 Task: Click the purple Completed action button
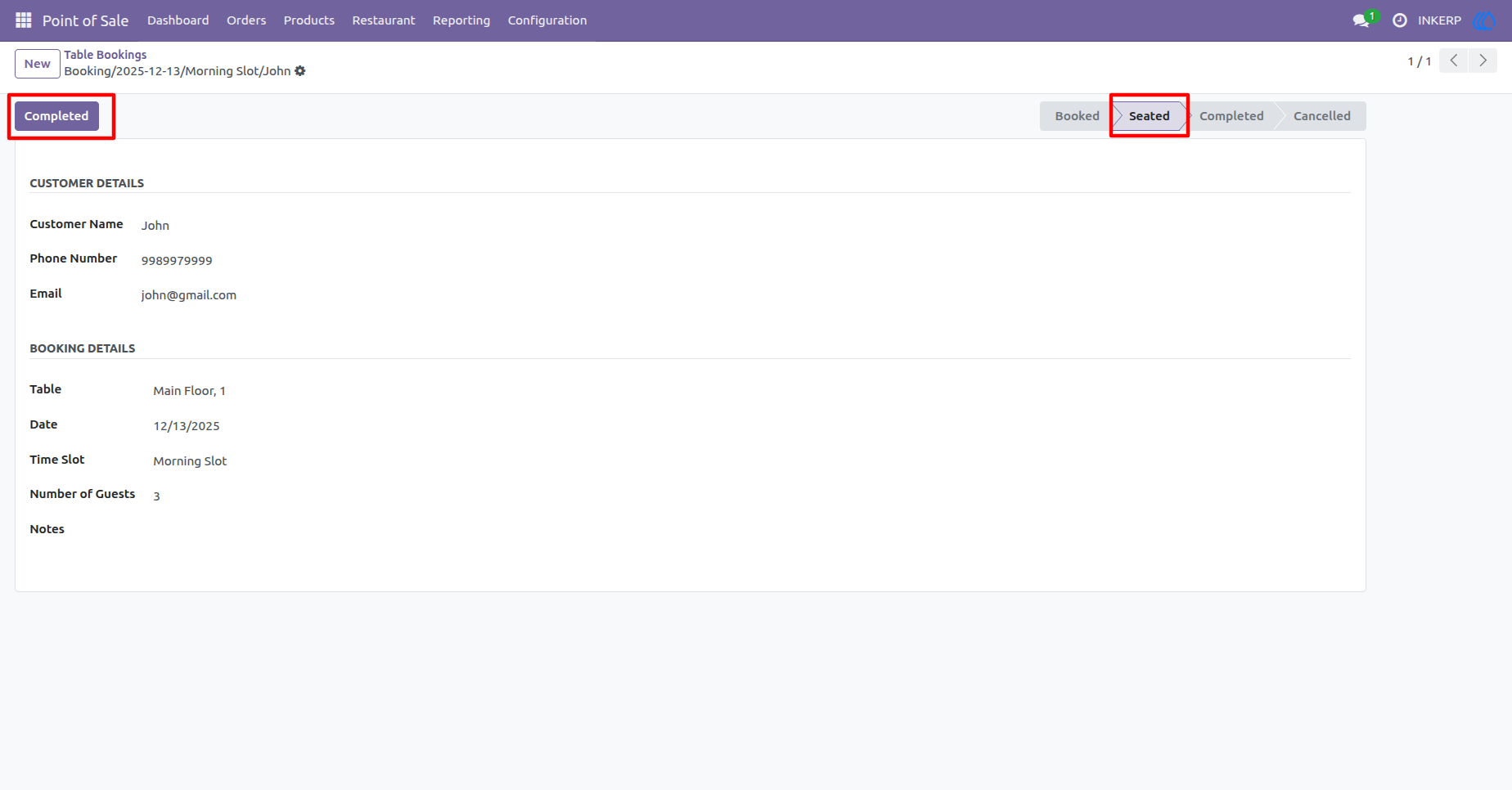coord(56,116)
